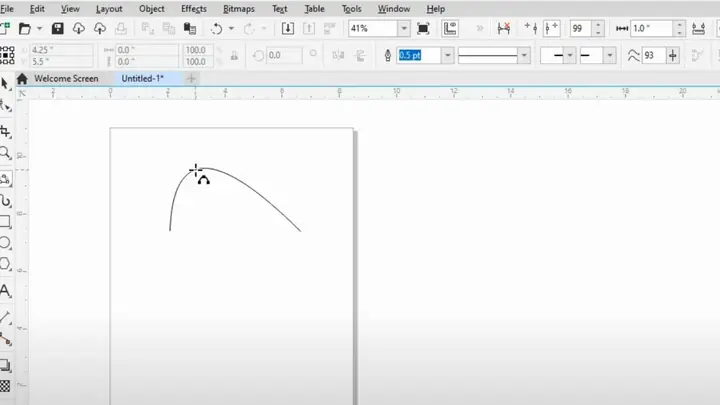Toggle the lock ratio padlock
This screenshot has width=720, height=405.
234,56
